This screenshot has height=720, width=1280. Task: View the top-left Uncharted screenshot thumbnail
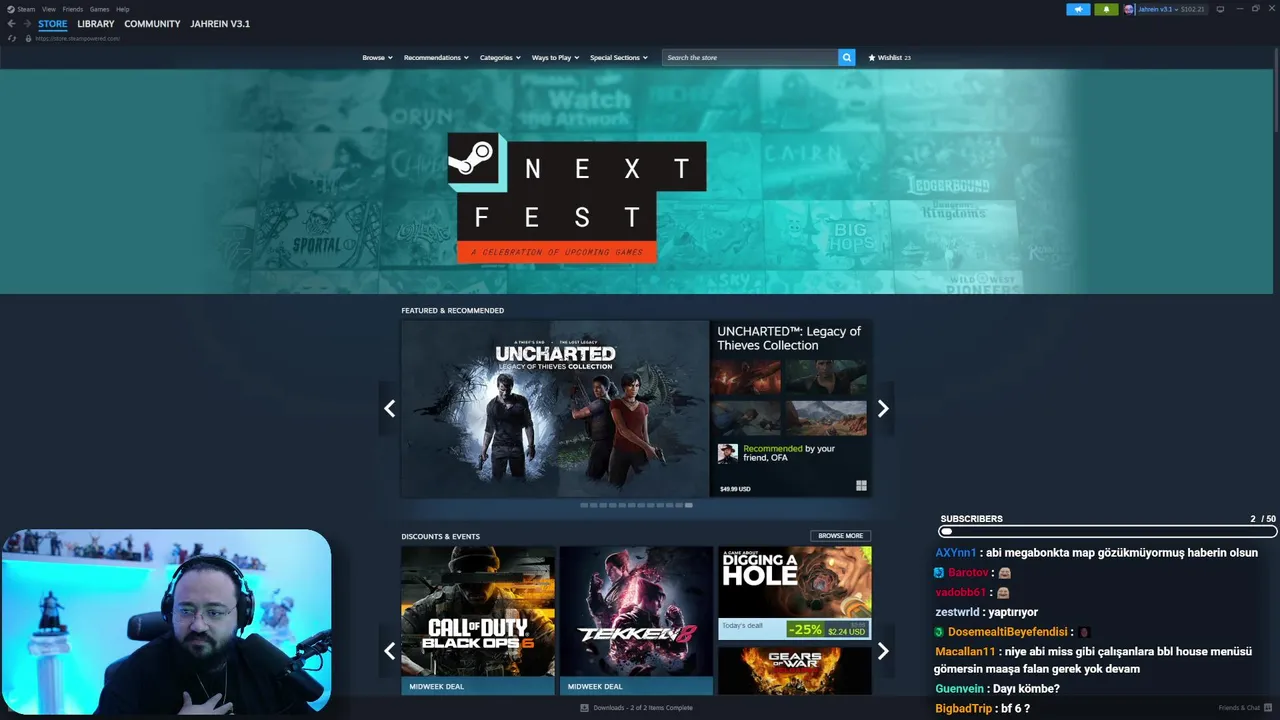pyautogui.click(x=746, y=377)
